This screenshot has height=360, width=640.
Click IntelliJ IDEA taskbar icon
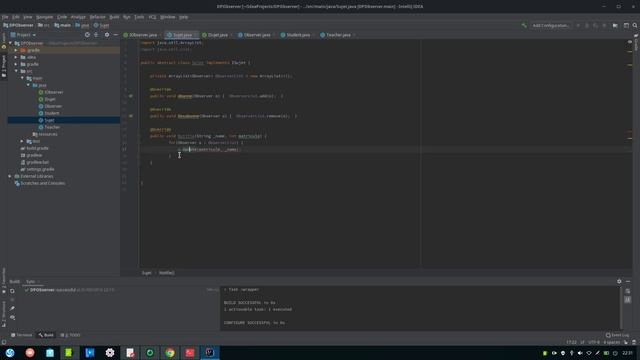210,353
